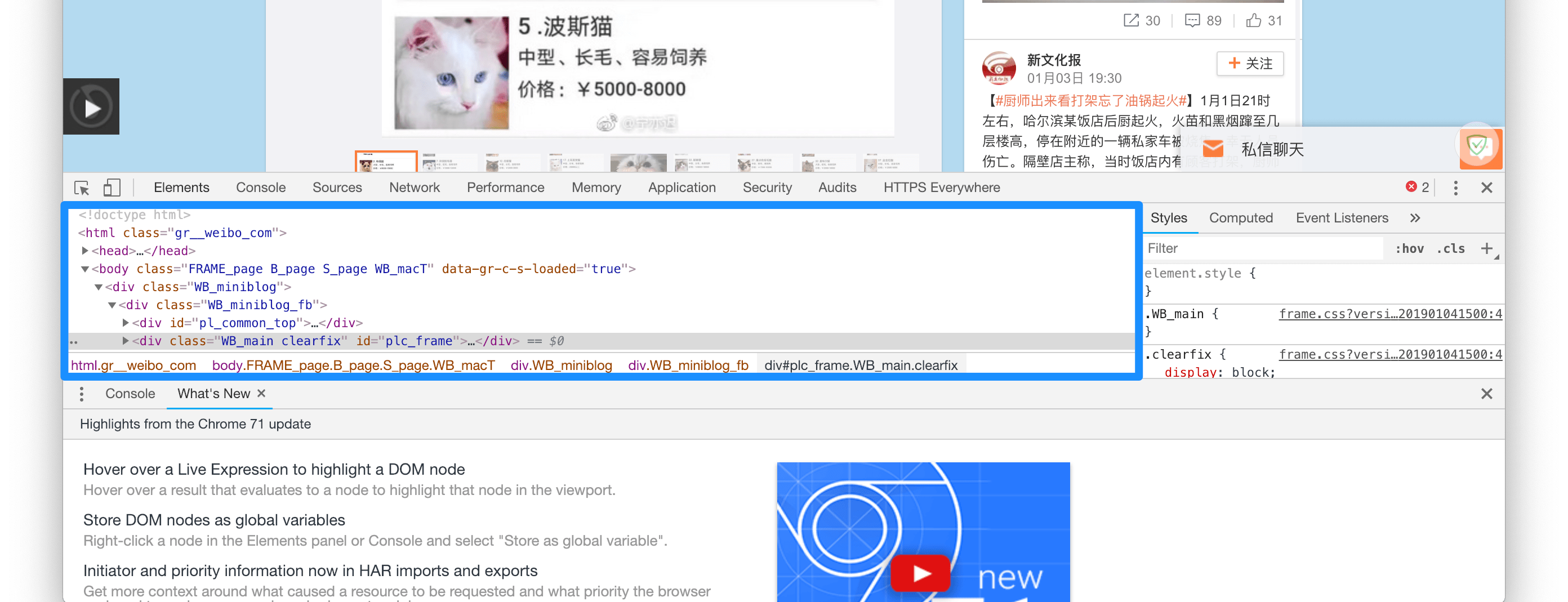Switch to the Network tab
Screen dimensions: 1568x602
click(414, 188)
